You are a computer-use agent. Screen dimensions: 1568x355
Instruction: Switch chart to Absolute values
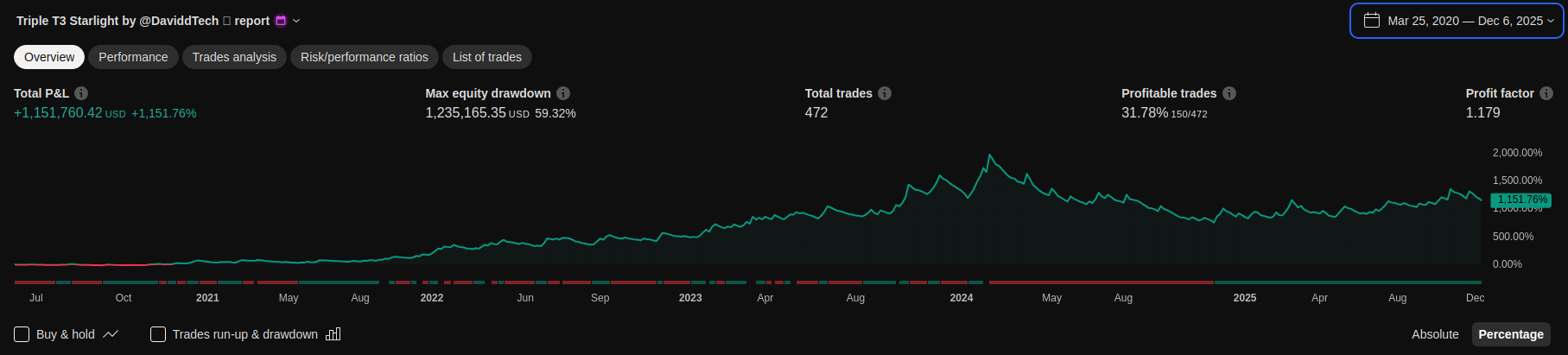tap(1435, 334)
